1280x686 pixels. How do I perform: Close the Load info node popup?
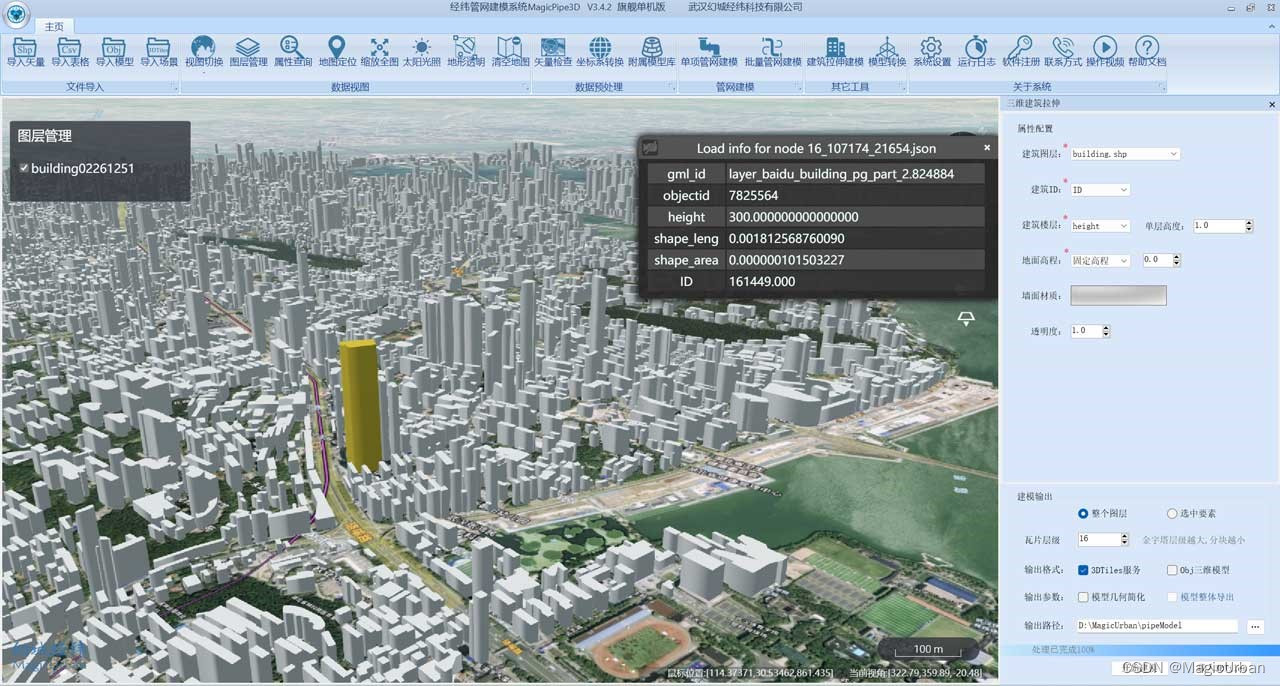[987, 147]
